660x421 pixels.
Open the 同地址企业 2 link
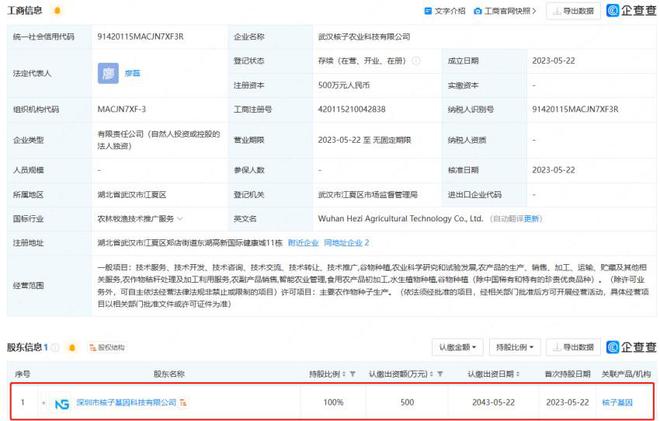coord(346,243)
